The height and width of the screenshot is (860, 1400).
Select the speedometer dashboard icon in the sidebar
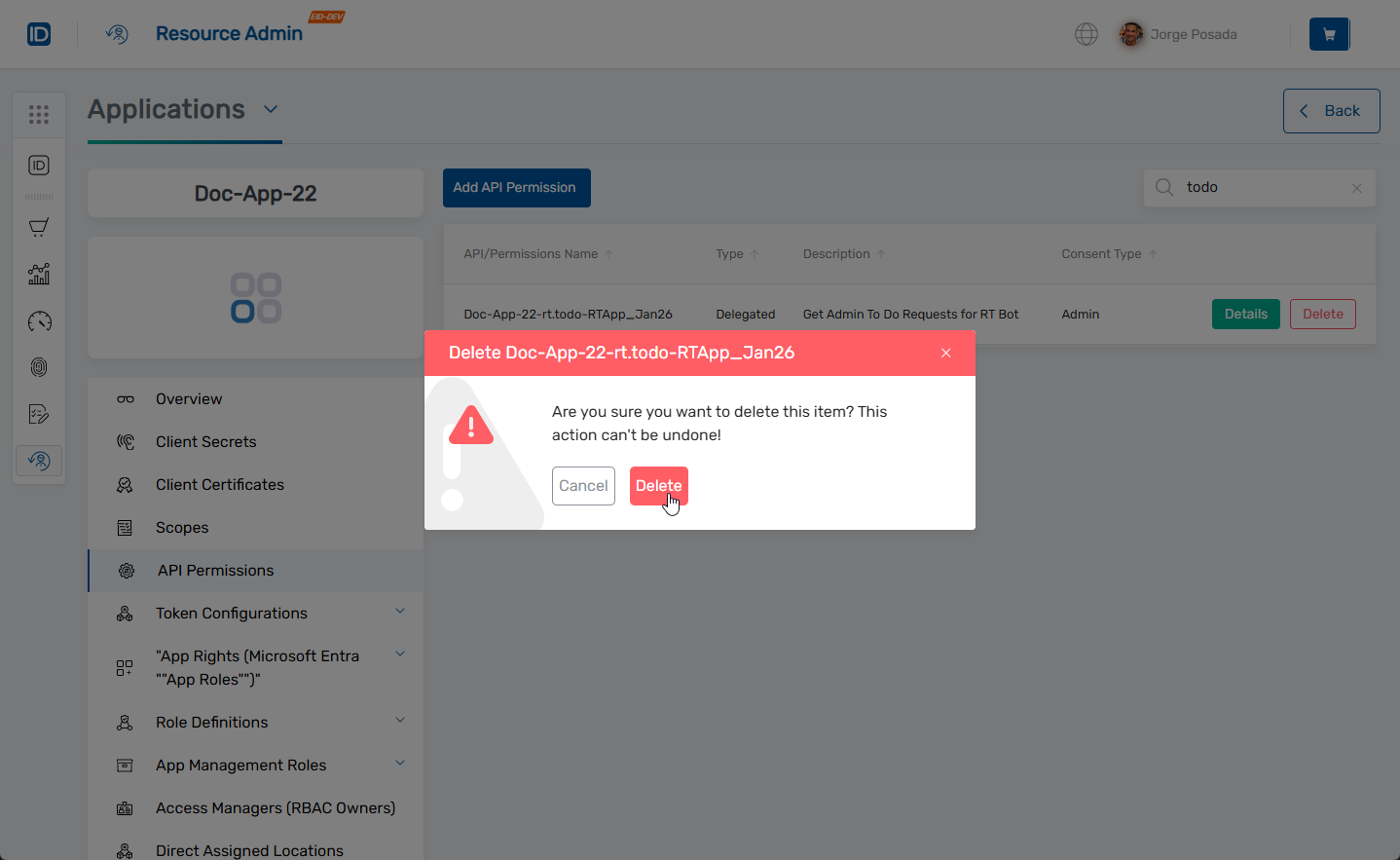[39, 320]
